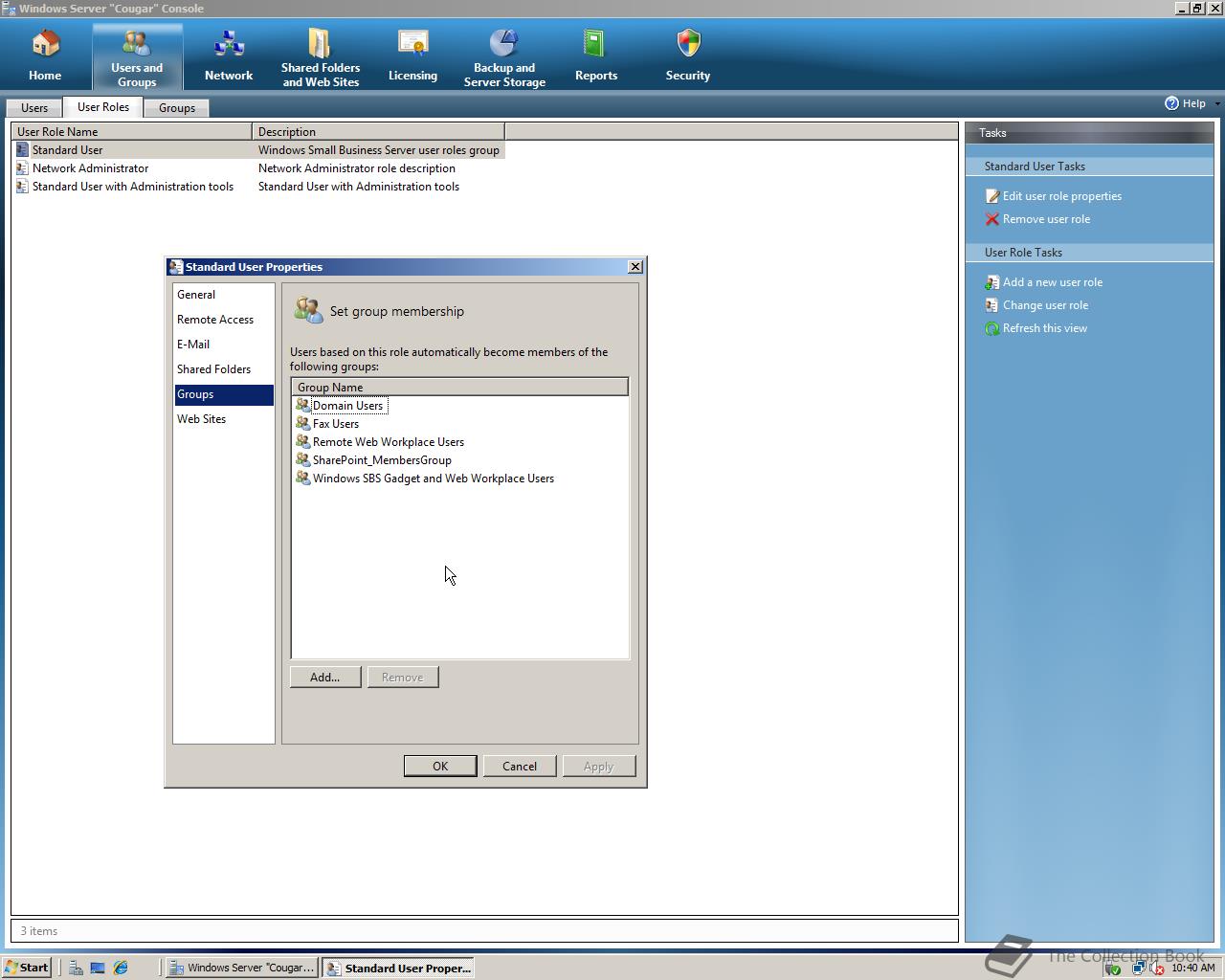Switch to the Users tab
The image size is (1225, 980).
coord(34,108)
